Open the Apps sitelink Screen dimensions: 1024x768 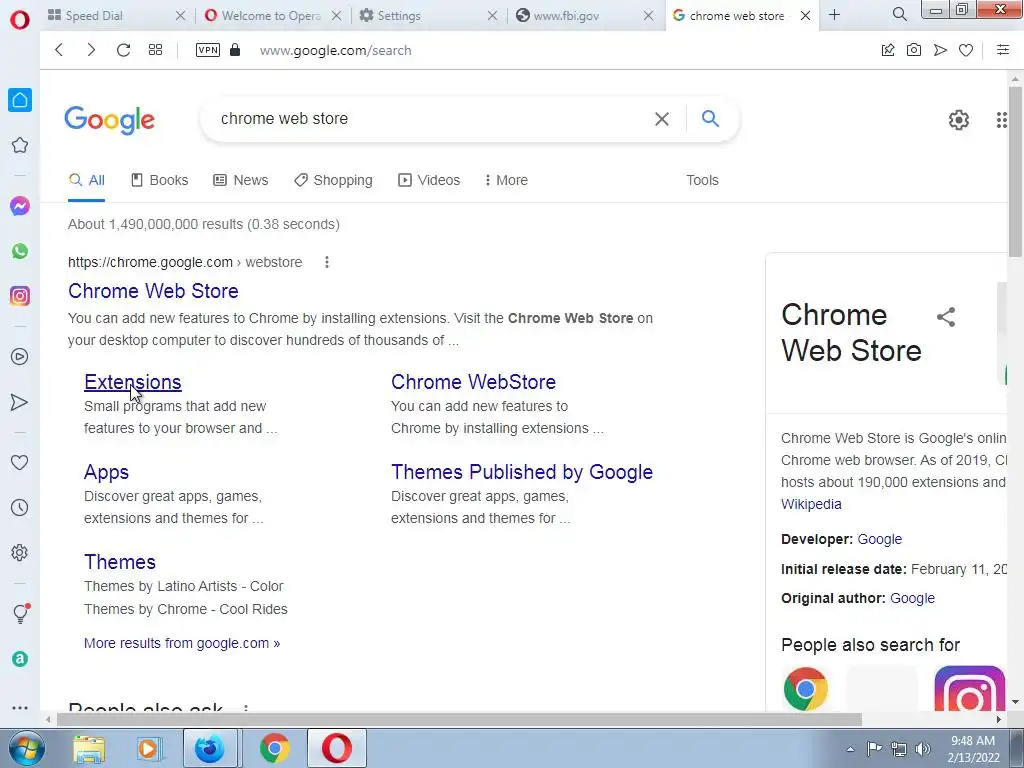[106, 472]
